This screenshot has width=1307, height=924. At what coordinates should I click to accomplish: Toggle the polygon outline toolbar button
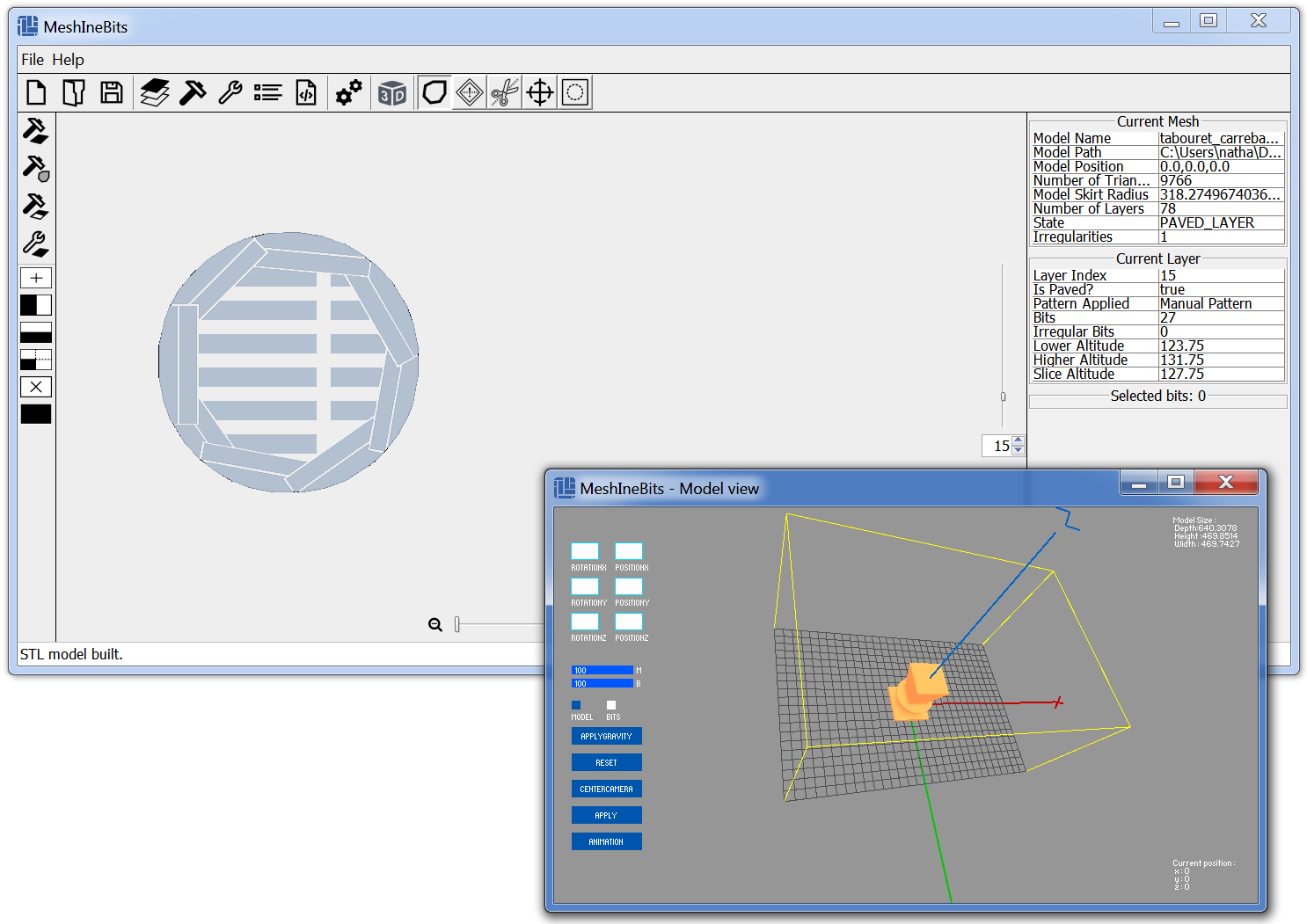pyautogui.click(x=434, y=92)
